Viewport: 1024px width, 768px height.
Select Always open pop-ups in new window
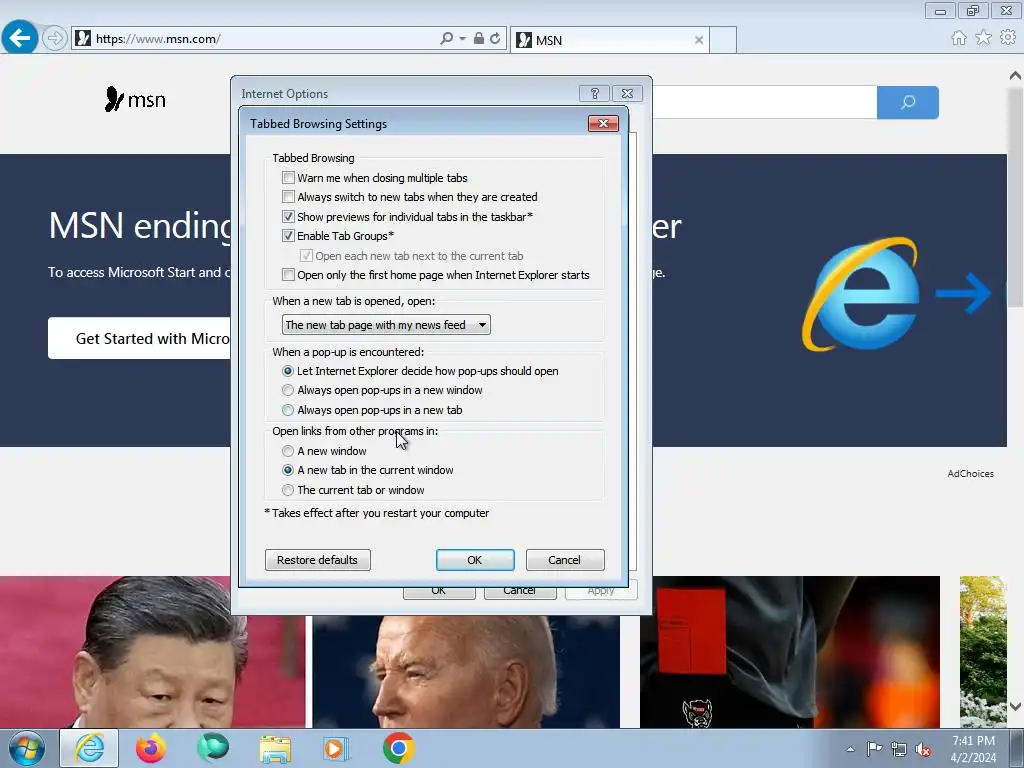(287, 390)
